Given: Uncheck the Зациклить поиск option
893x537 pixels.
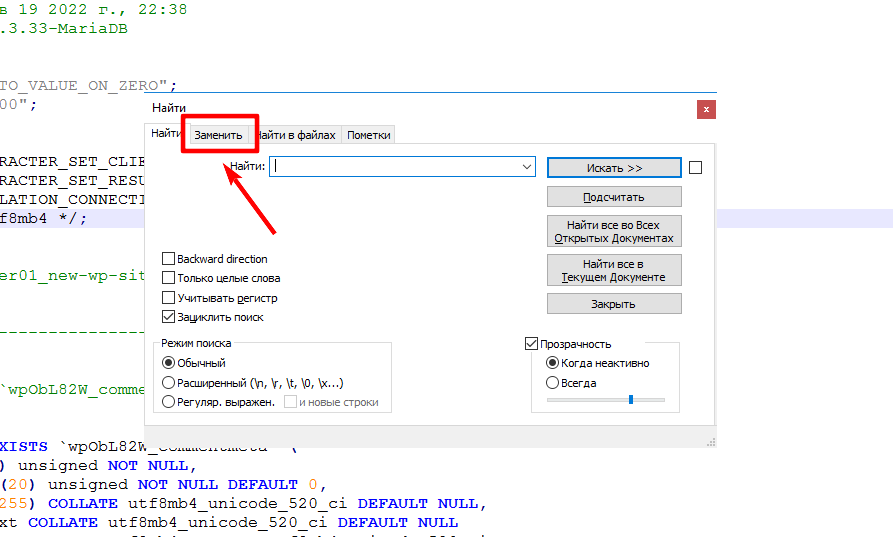Looking at the screenshot, I should [x=168, y=317].
